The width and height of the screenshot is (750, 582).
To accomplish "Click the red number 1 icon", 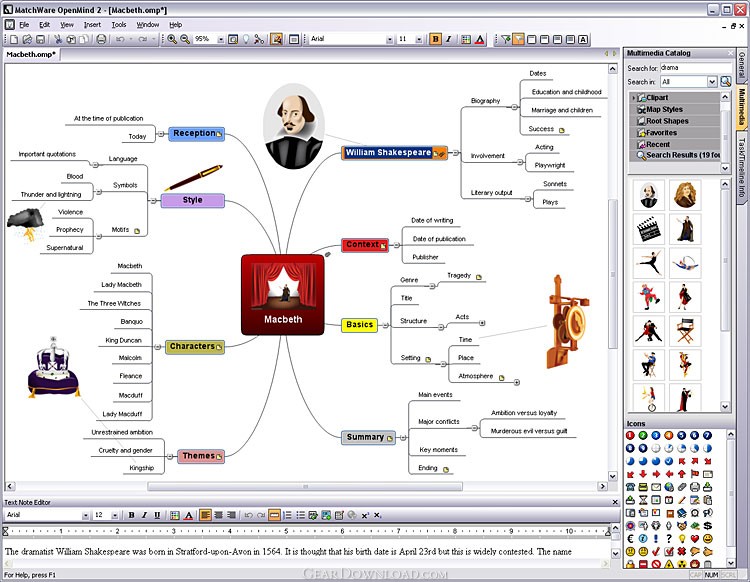I will [x=630, y=435].
